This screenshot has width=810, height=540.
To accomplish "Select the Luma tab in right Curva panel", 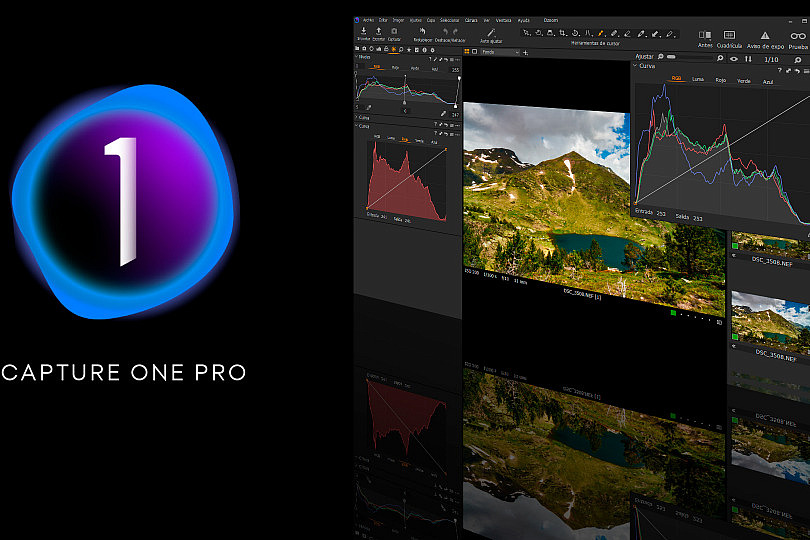I will click(x=698, y=79).
